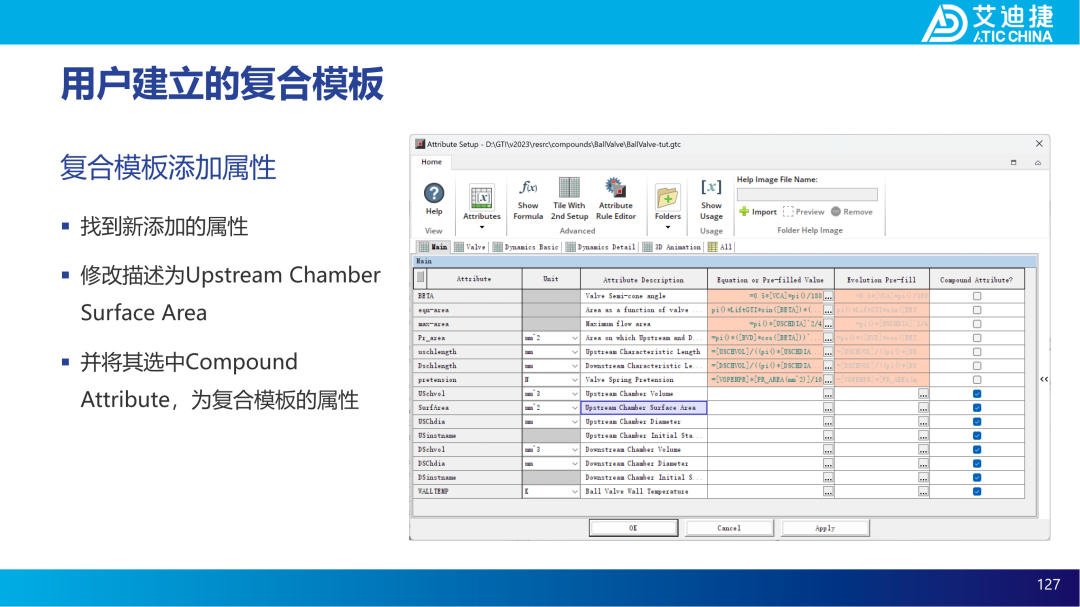
Task: Click Show Formula icon
Action: (528, 187)
